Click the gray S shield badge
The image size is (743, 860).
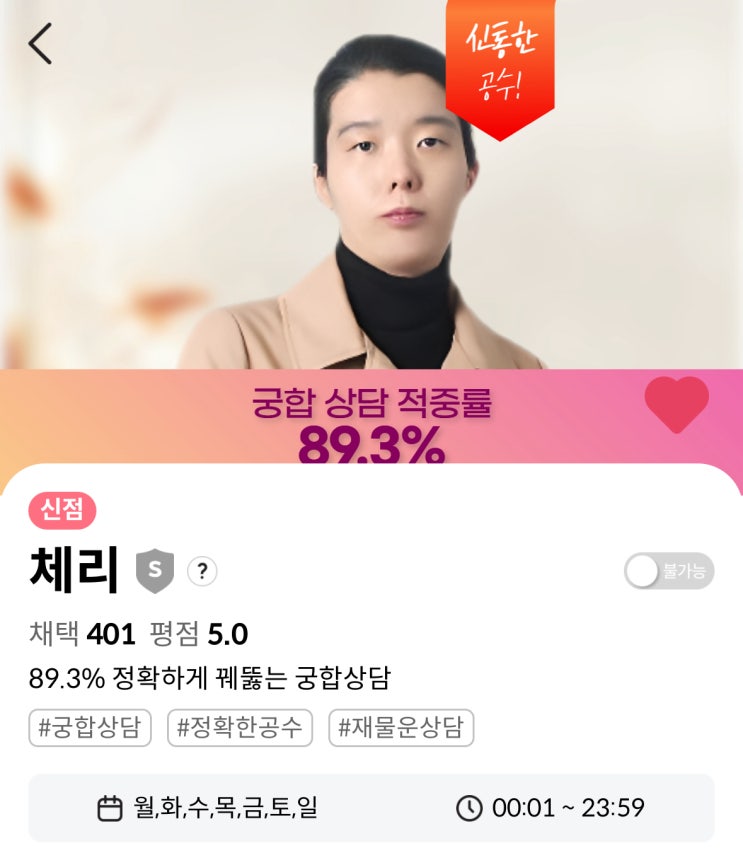155,570
